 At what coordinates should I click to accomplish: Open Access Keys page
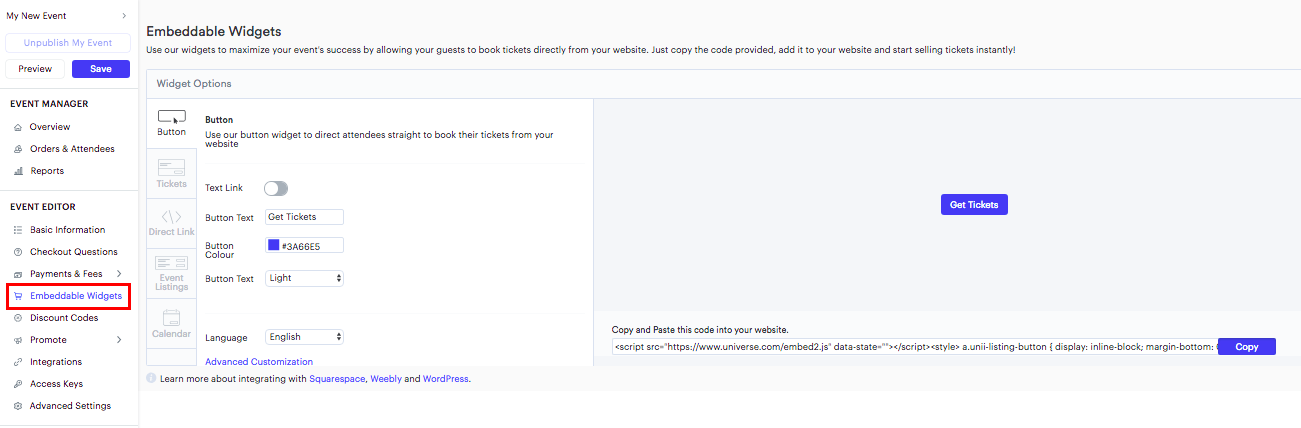(x=56, y=384)
